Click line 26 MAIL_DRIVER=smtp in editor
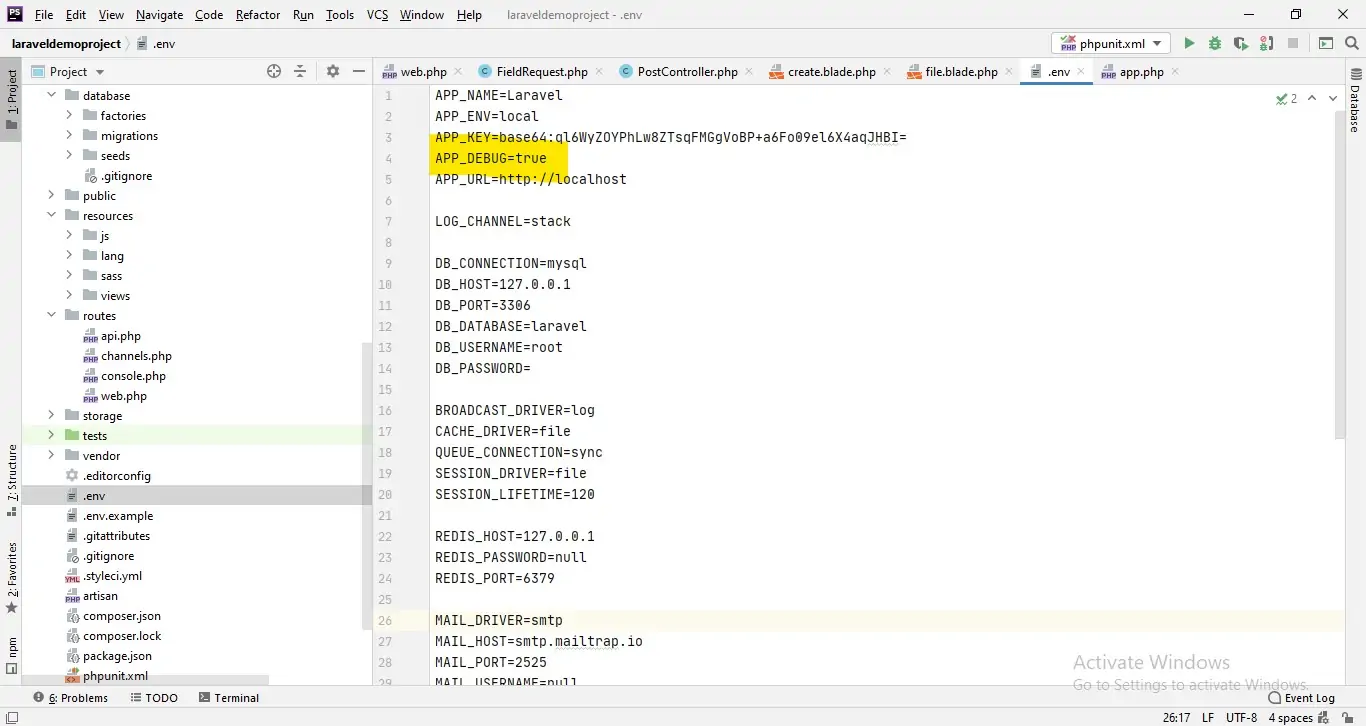The height and width of the screenshot is (726, 1366). coord(499,620)
